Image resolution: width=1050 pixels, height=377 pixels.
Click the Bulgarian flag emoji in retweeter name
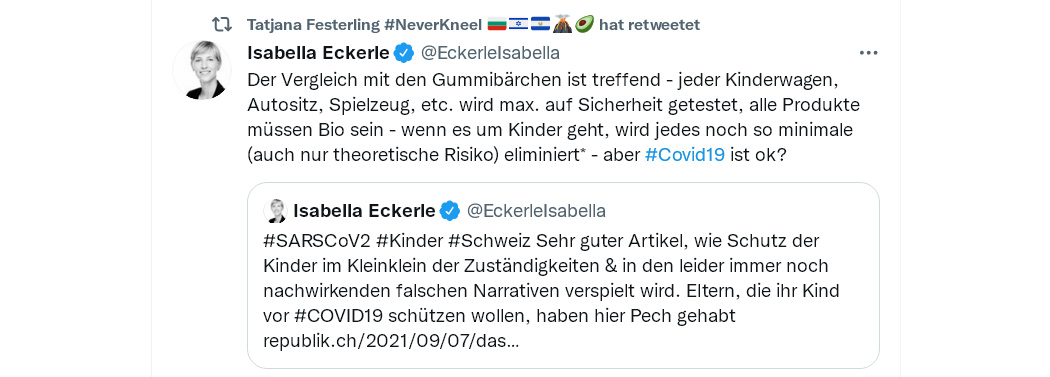(x=496, y=25)
